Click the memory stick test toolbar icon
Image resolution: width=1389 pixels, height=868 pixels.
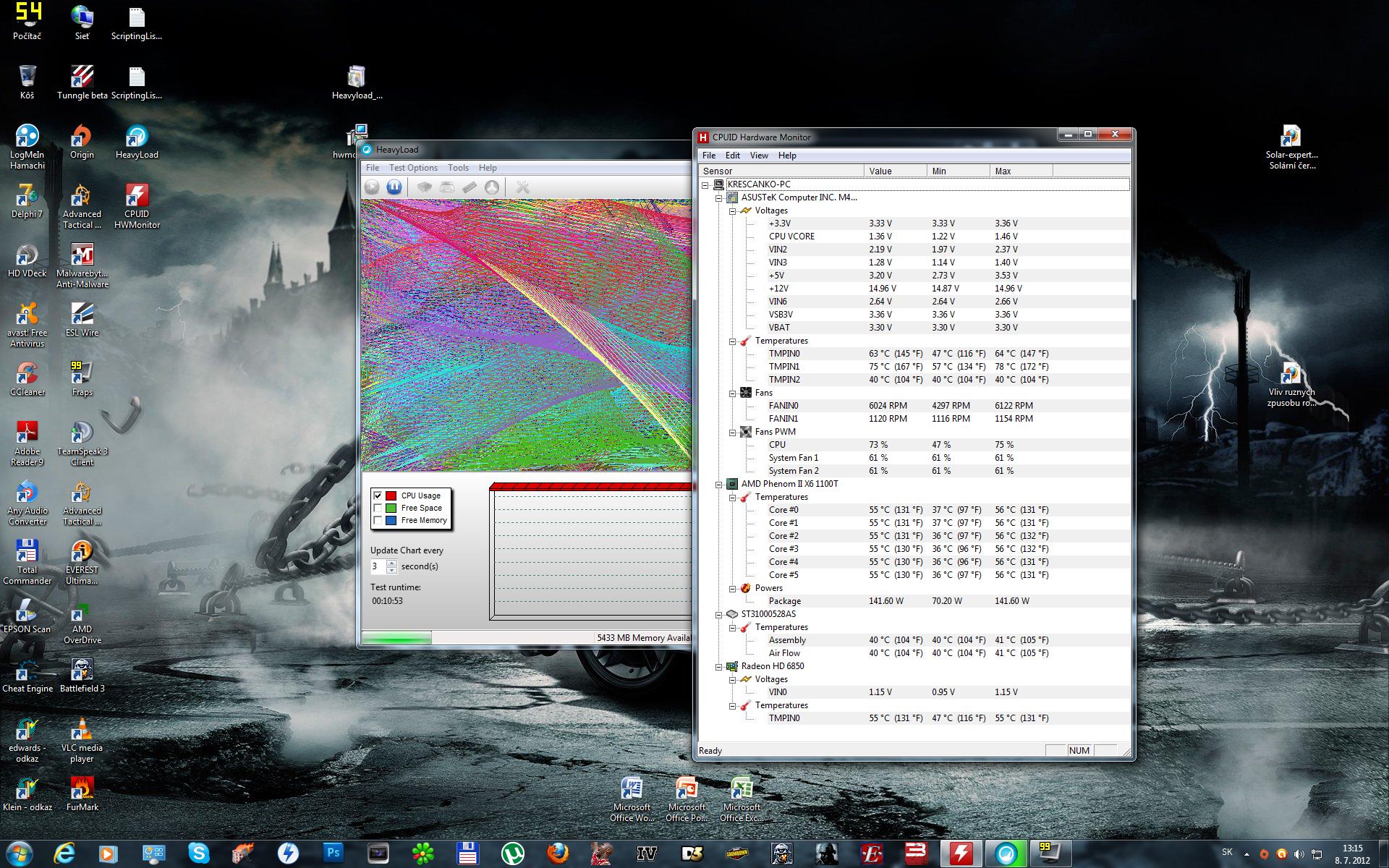point(470,187)
